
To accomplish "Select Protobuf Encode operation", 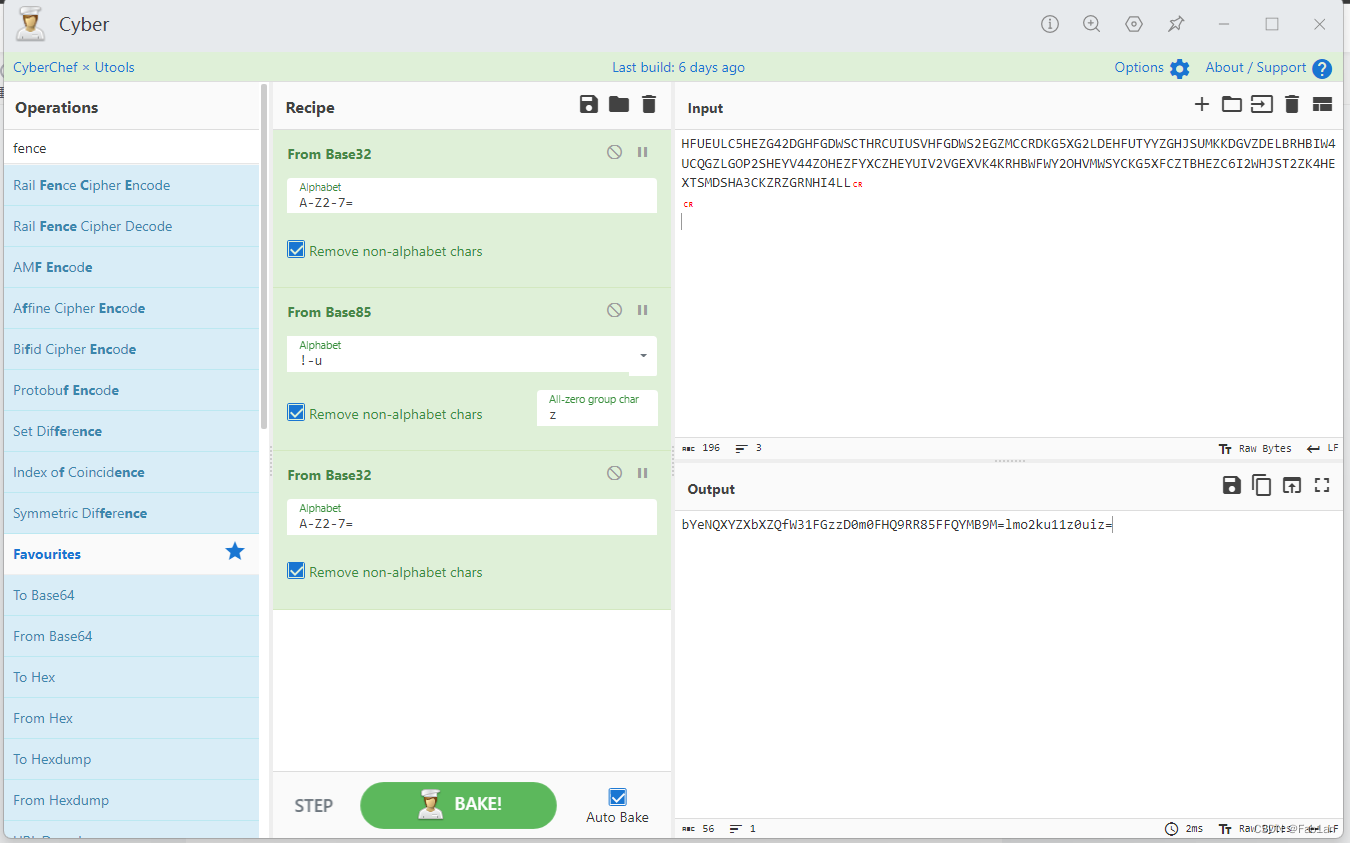I will 131,390.
